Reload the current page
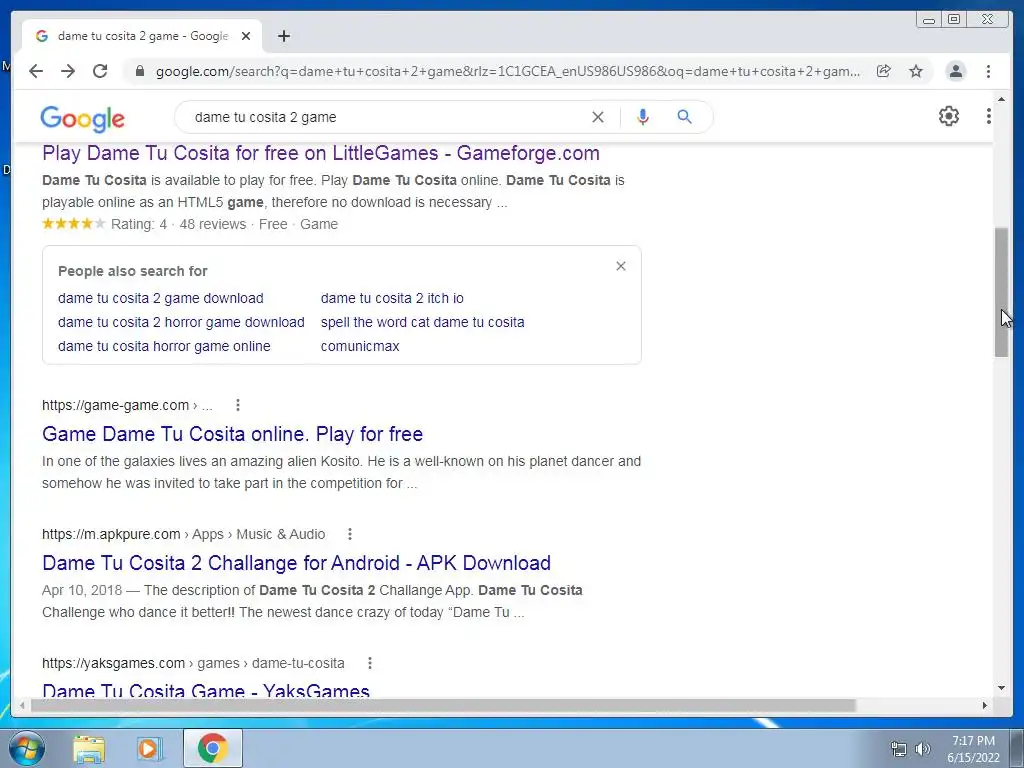Image resolution: width=1024 pixels, height=768 pixels. click(x=100, y=71)
